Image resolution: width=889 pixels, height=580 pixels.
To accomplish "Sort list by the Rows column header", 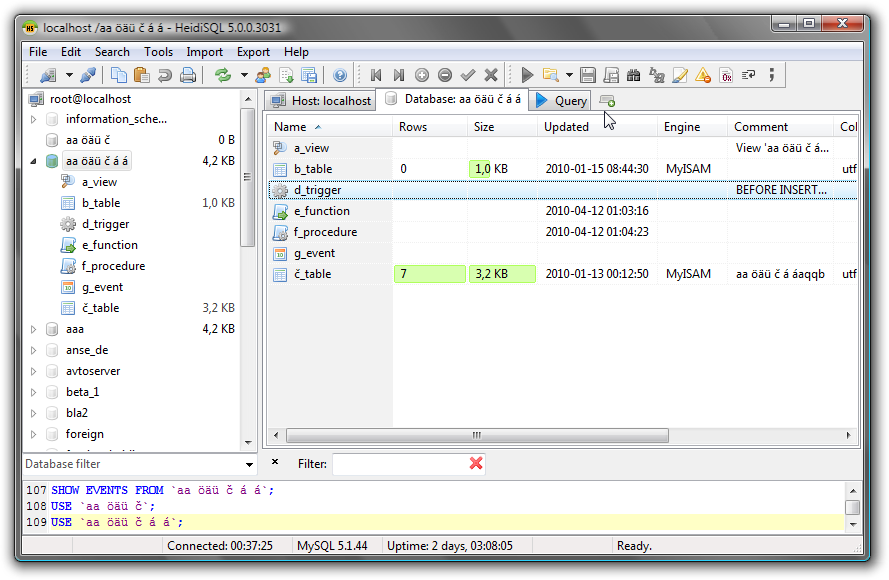I will click(x=412, y=127).
